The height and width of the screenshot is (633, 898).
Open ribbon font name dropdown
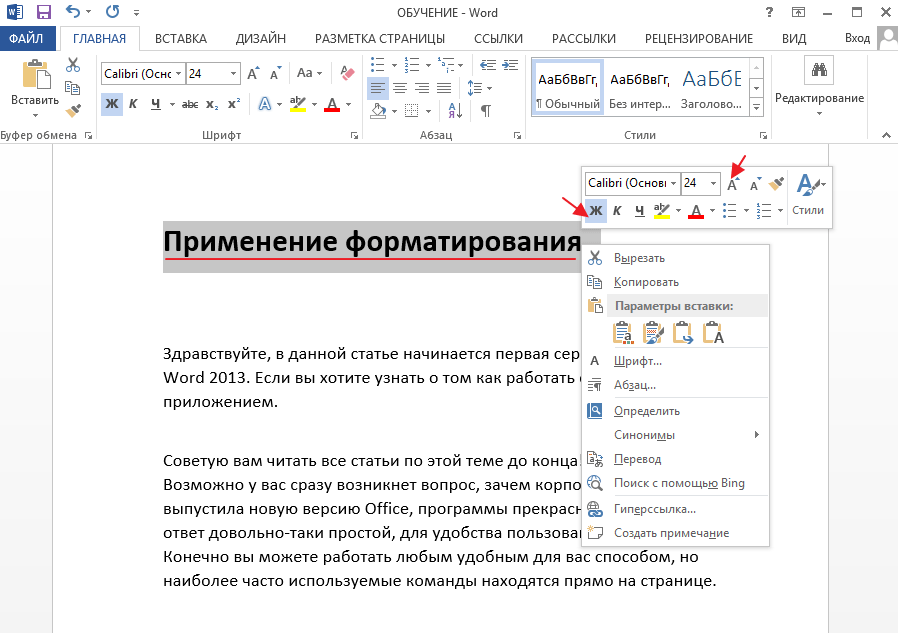179,73
